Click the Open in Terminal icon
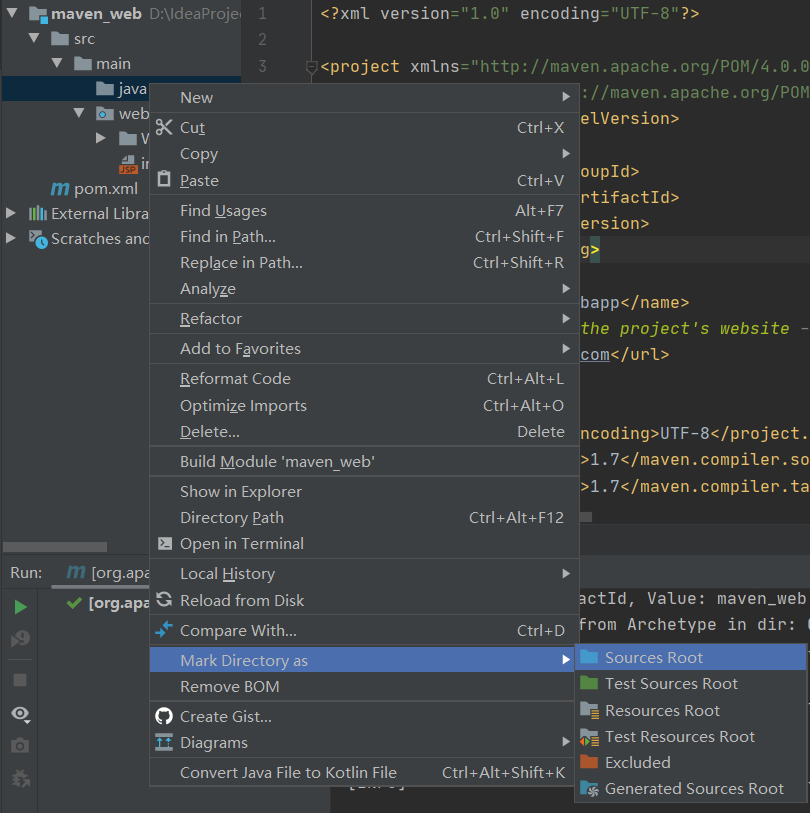This screenshot has height=813, width=810. click(165, 543)
